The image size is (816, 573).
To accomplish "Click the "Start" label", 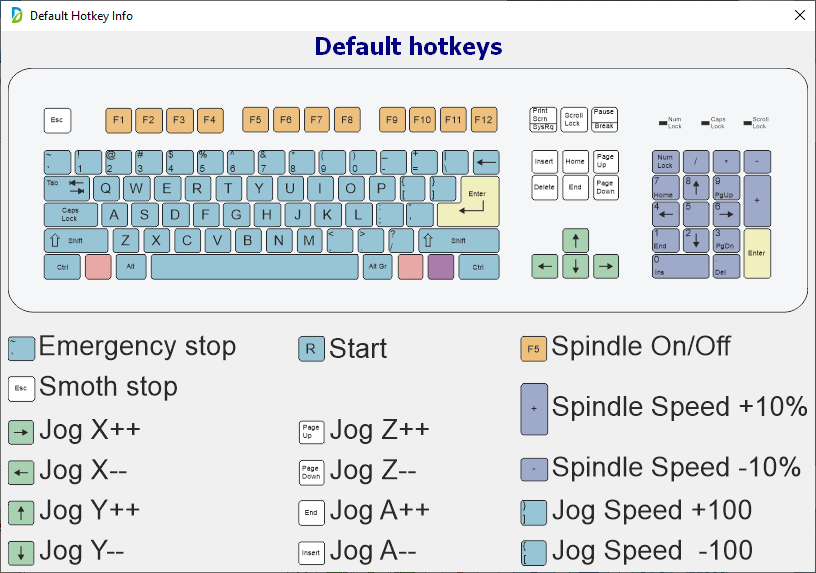I will pos(358,349).
